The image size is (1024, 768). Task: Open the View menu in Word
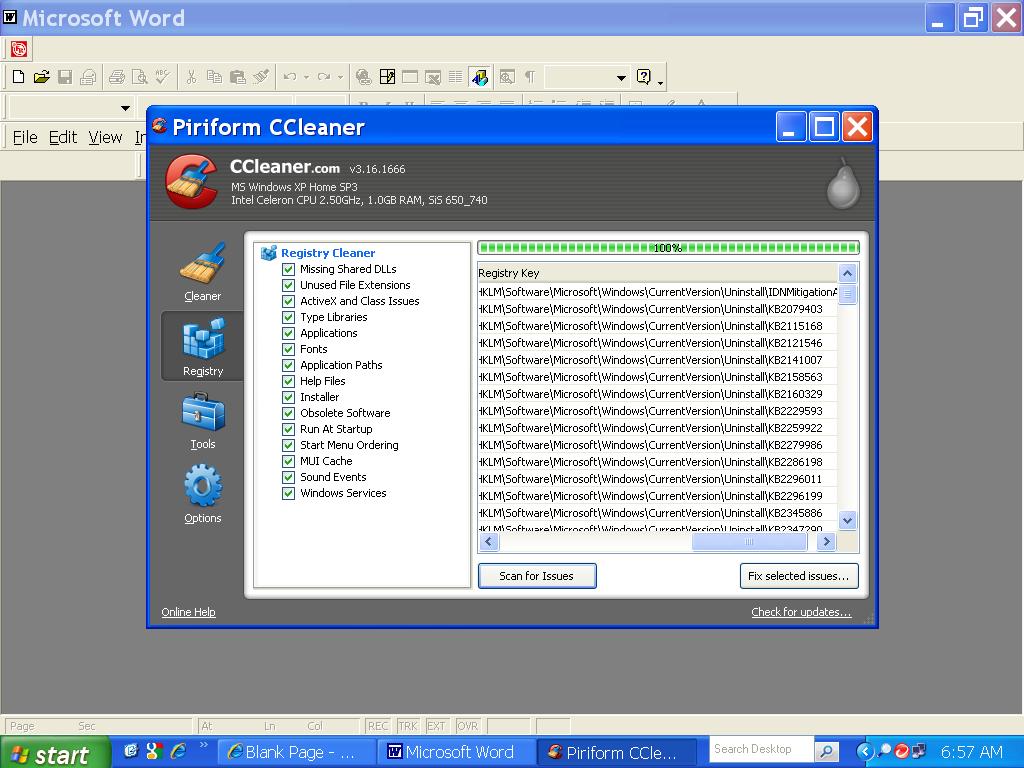tap(105, 137)
